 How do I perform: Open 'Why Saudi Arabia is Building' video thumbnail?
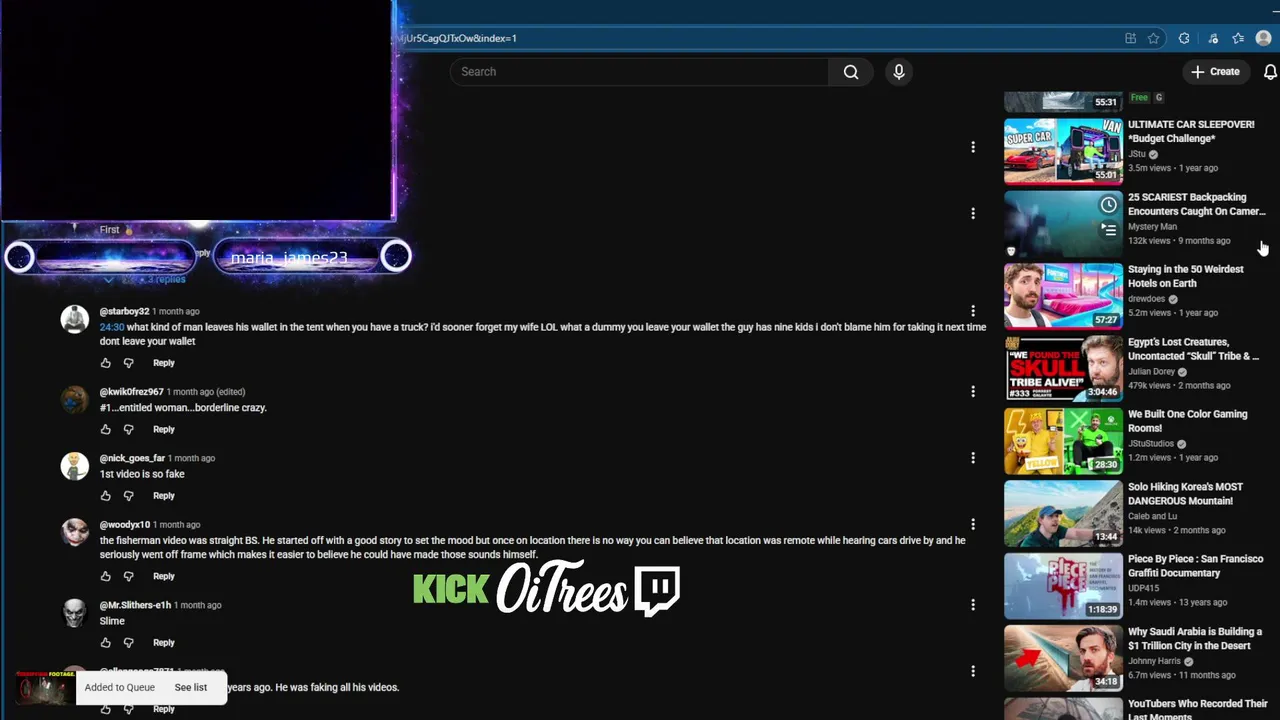click(1063, 658)
